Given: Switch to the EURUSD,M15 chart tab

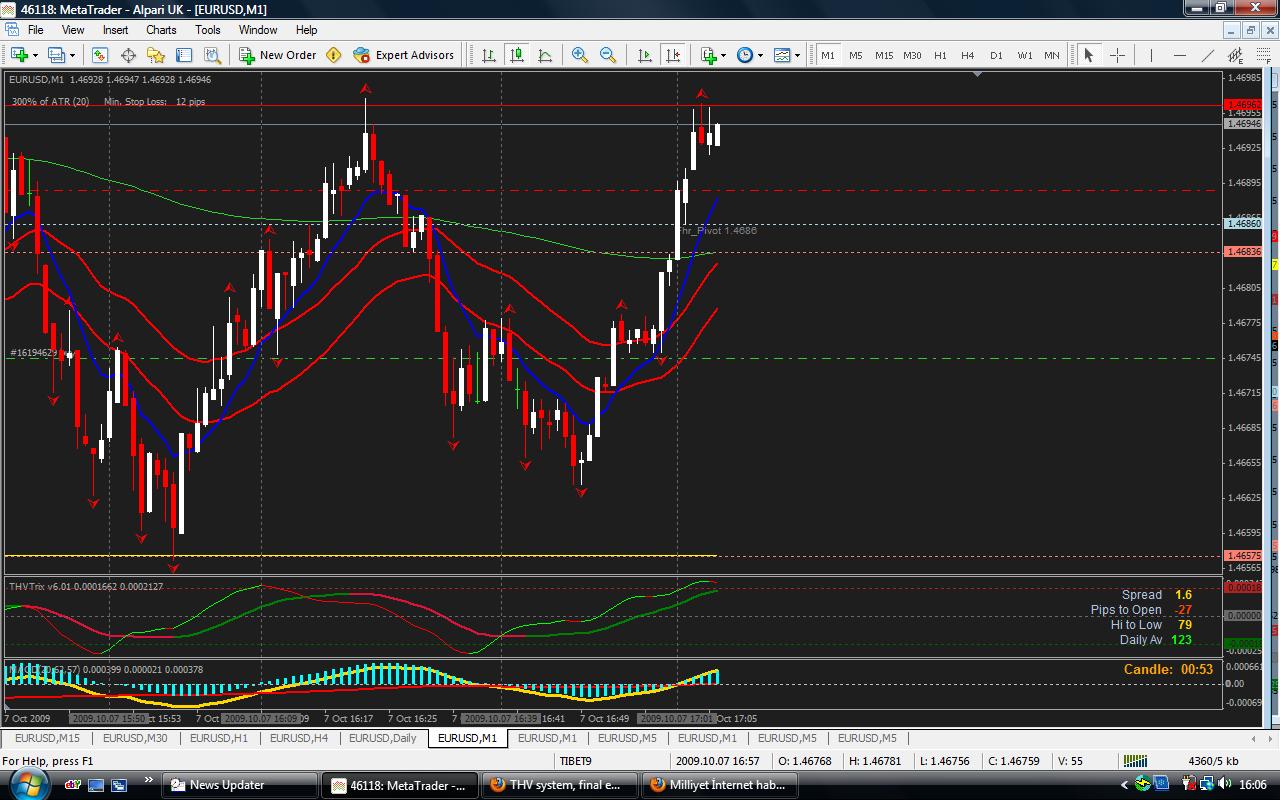Looking at the screenshot, I should click(x=49, y=738).
